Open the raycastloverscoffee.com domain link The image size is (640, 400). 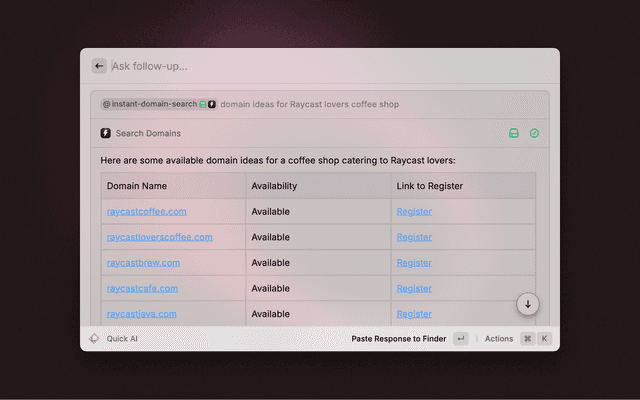(x=159, y=237)
